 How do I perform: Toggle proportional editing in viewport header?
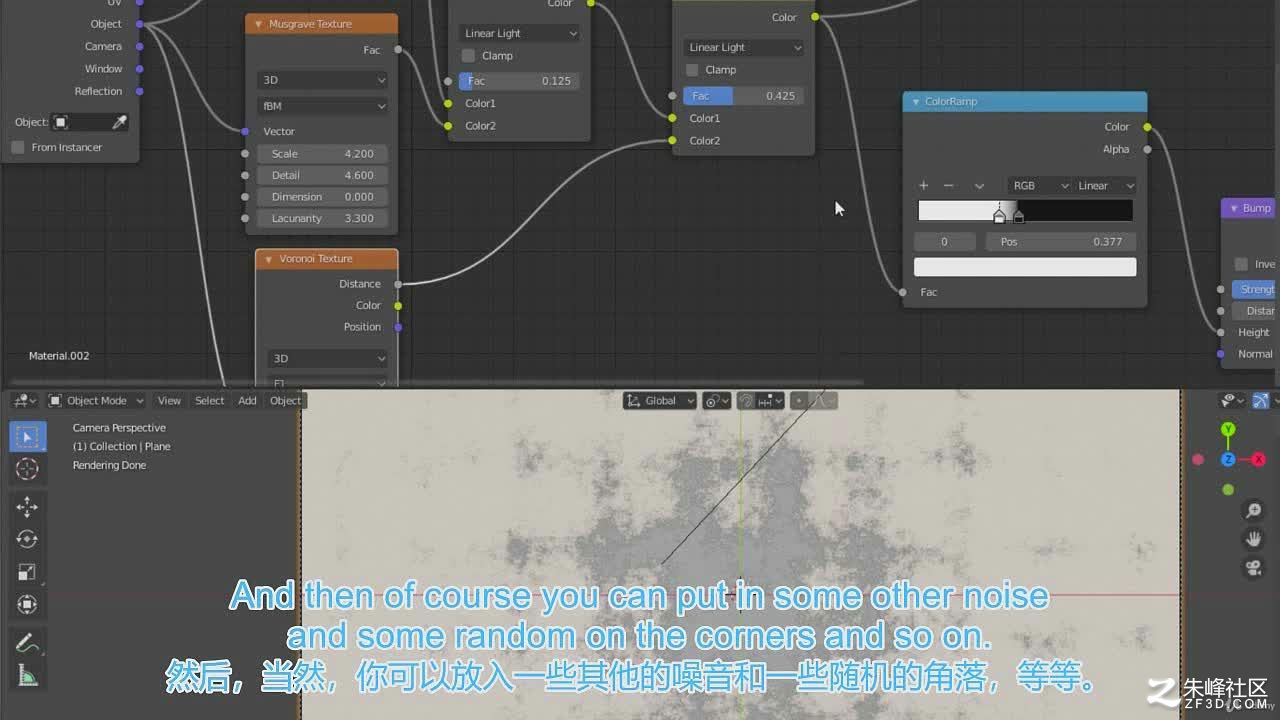pos(799,400)
